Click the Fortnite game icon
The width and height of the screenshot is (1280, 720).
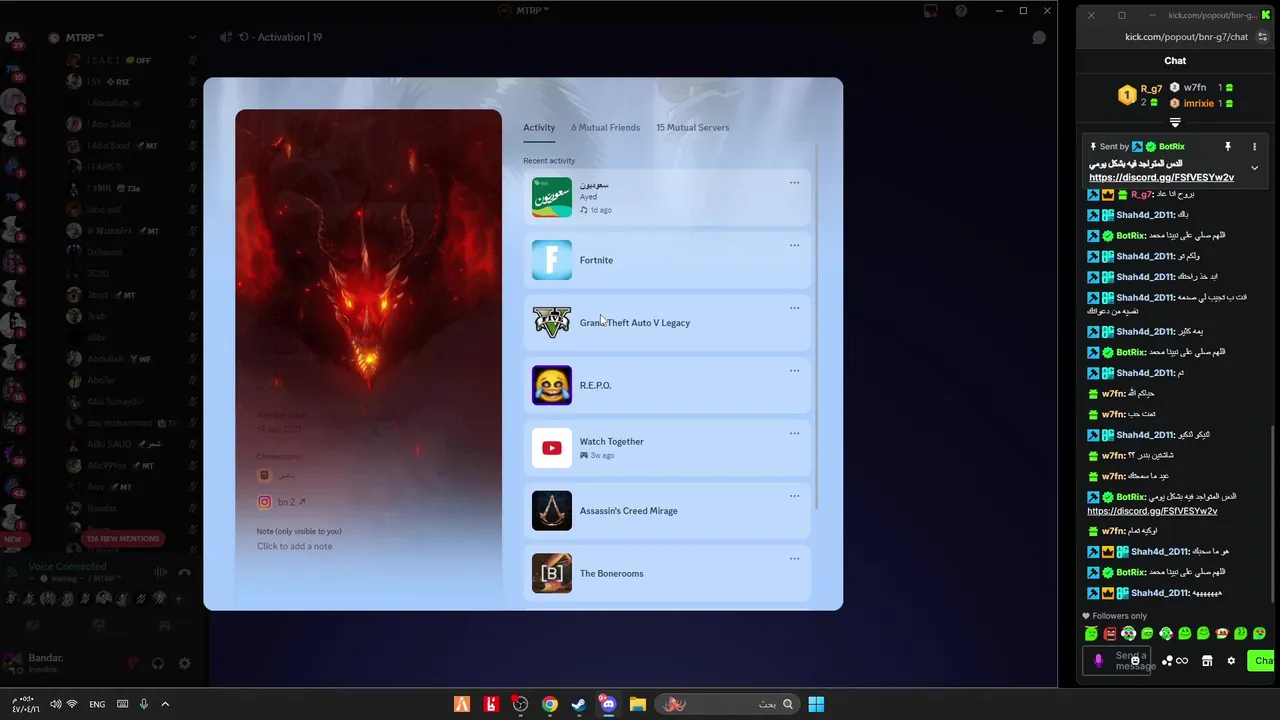(552, 260)
